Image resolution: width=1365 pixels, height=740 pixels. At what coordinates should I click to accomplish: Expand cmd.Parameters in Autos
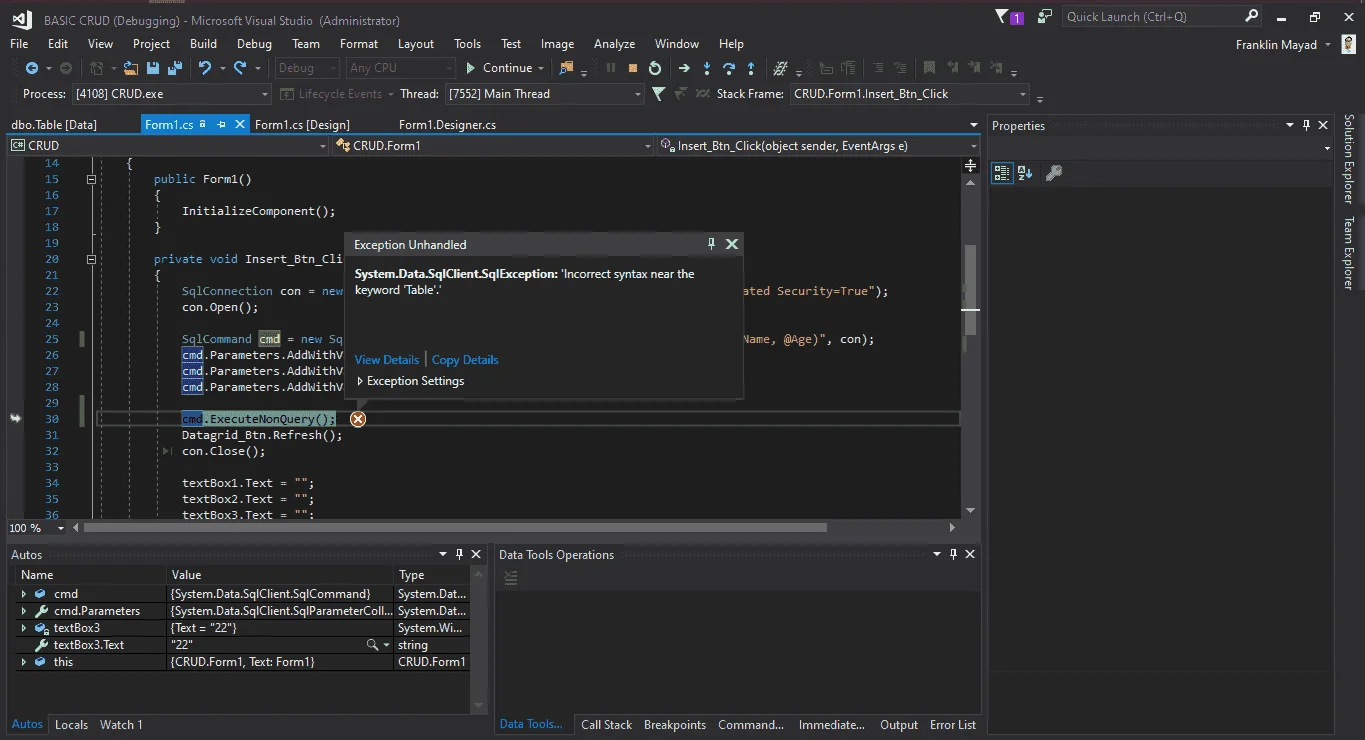tap(24, 611)
